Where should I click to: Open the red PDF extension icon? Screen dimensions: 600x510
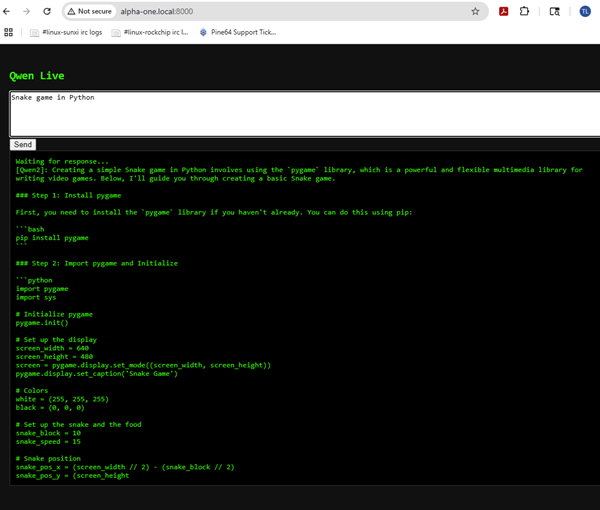[x=504, y=11]
